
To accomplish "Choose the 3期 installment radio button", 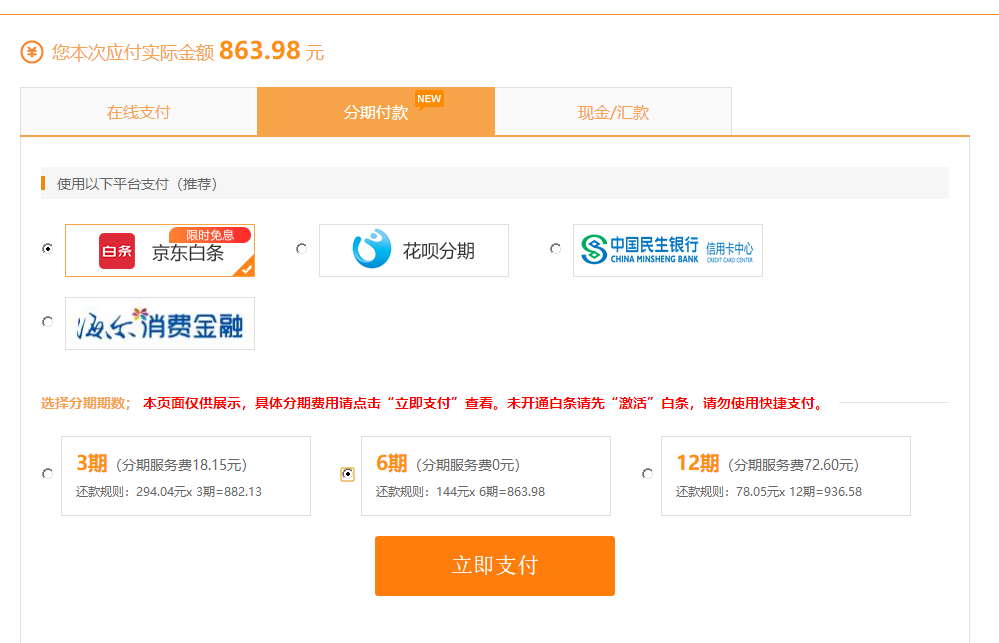I will (47, 474).
